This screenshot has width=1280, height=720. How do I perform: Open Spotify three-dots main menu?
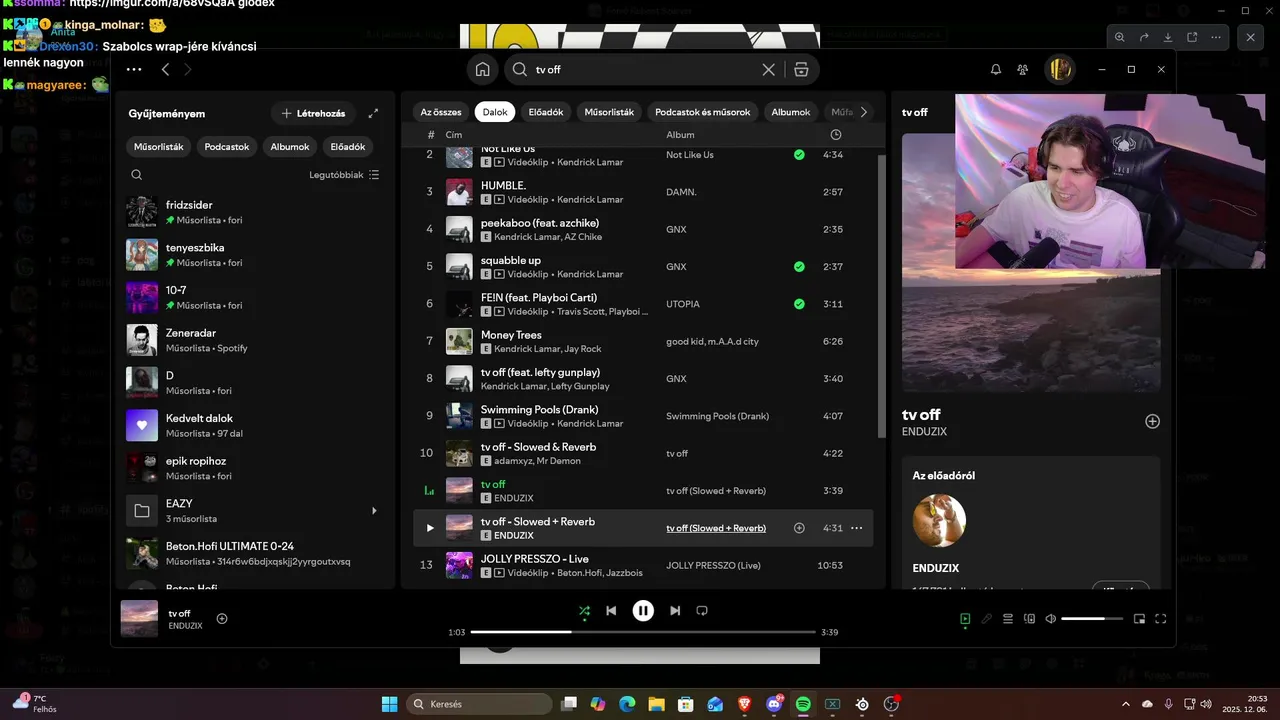(x=134, y=70)
